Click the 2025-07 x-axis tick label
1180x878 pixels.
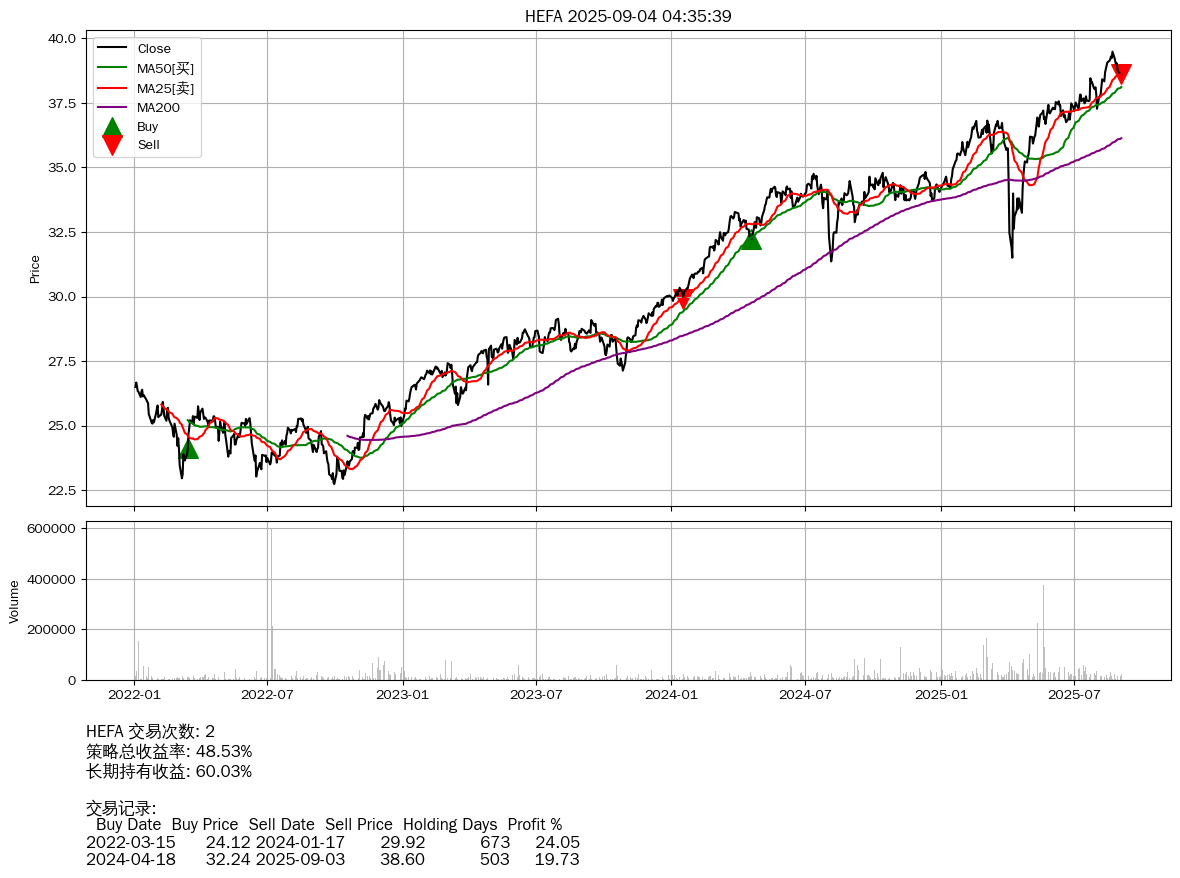(x=1074, y=694)
